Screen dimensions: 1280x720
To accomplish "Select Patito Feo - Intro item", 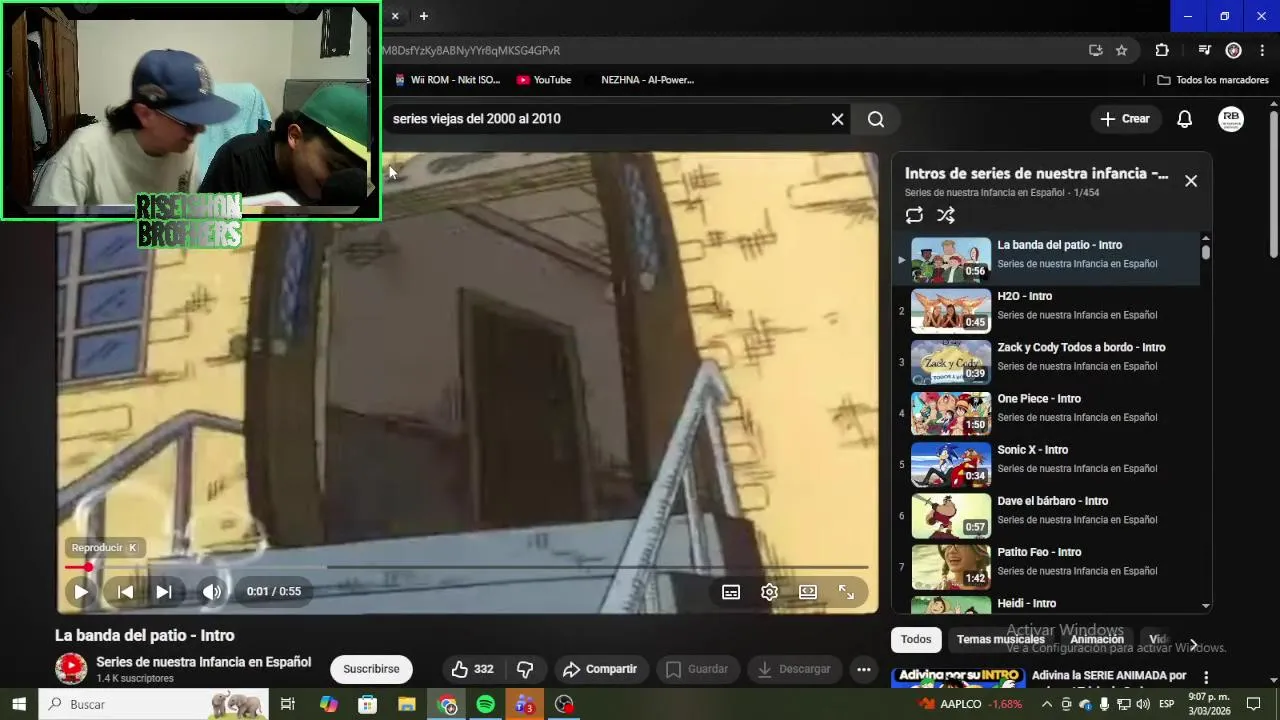I will click(x=1046, y=565).
